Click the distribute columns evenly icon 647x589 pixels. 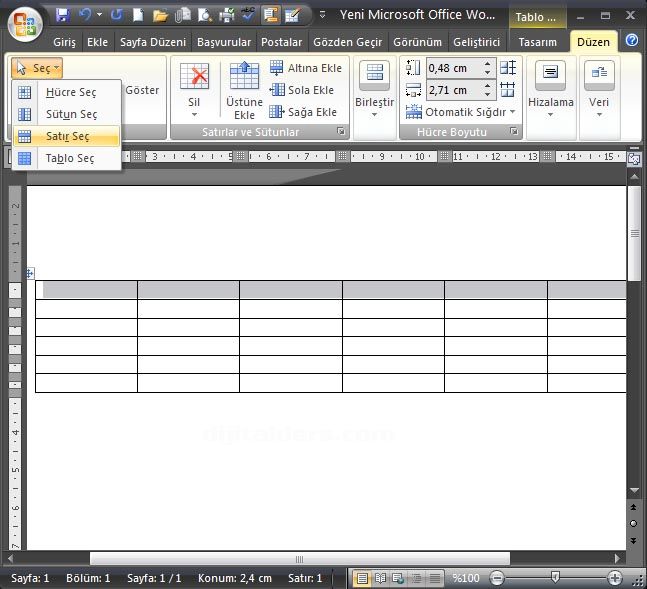[508, 90]
